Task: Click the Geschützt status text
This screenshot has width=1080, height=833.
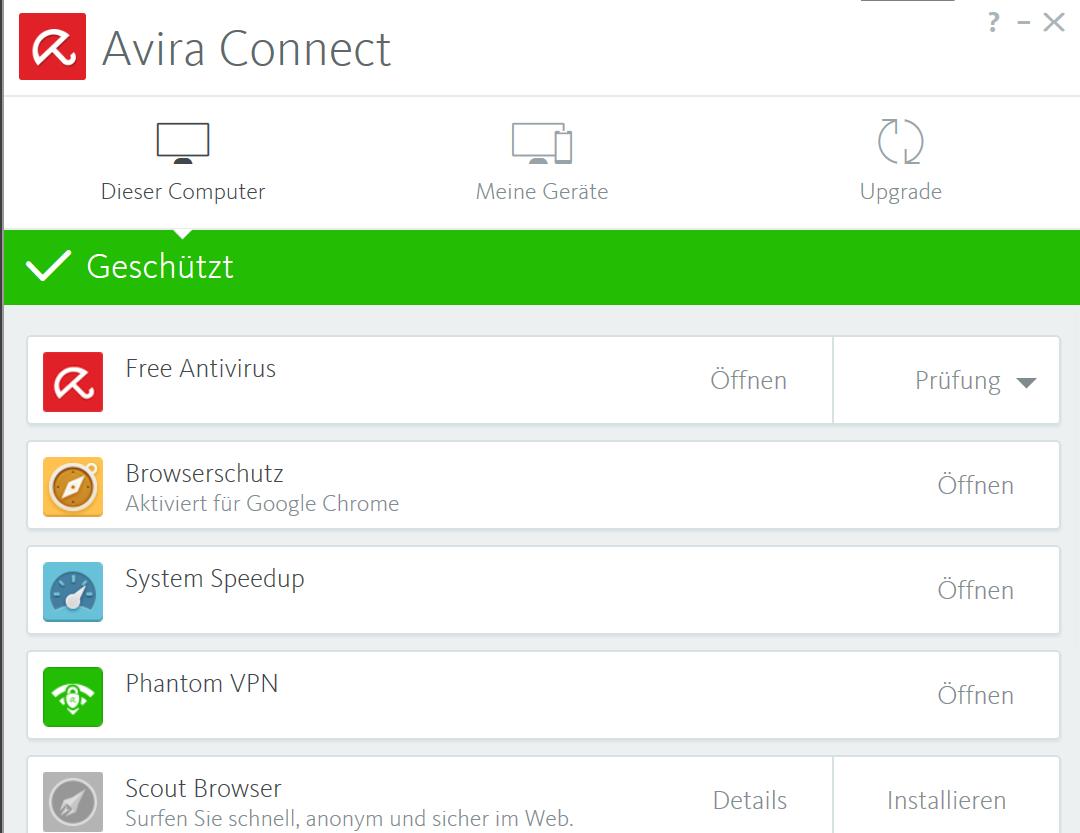Action: coord(160,267)
